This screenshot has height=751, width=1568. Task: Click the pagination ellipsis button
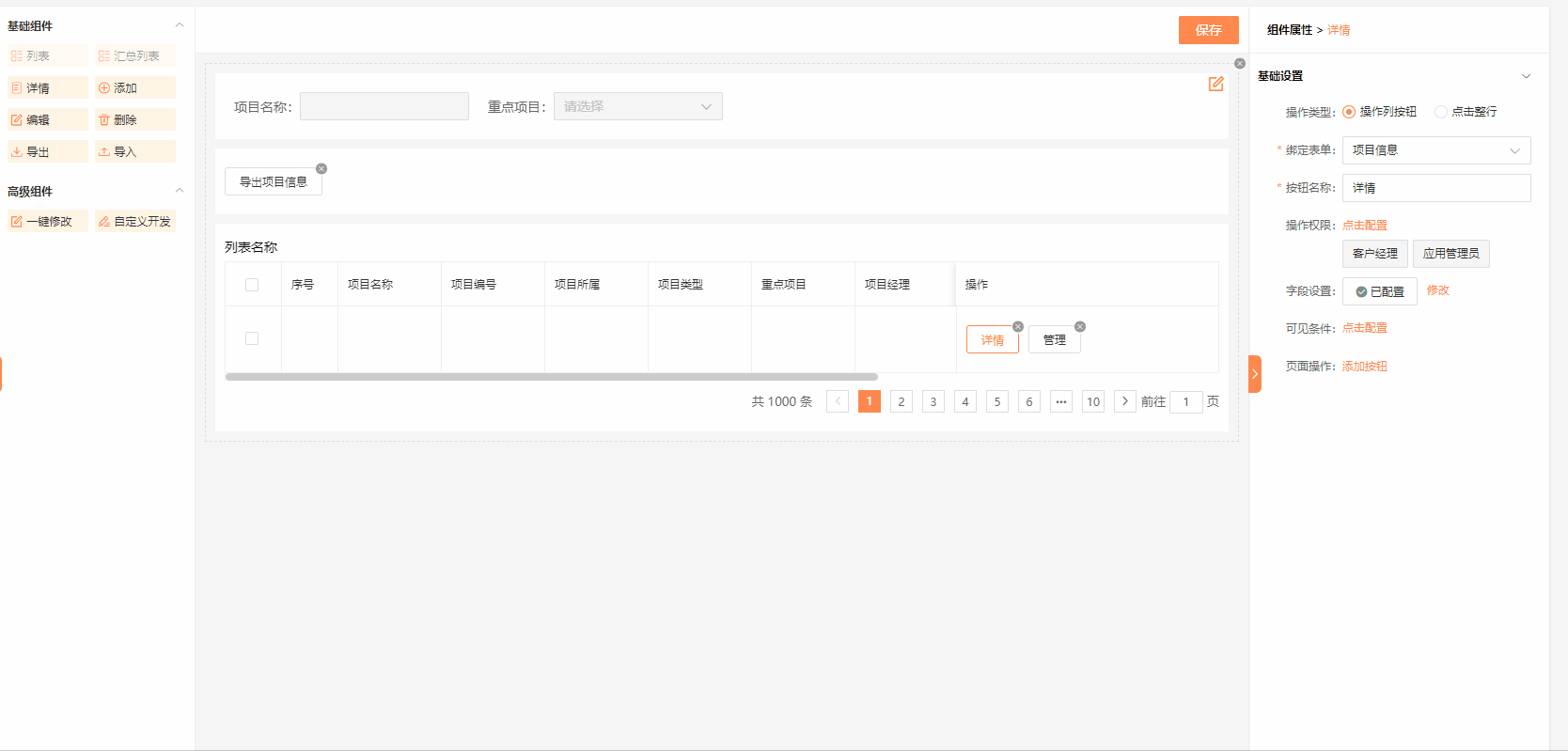tap(1061, 401)
